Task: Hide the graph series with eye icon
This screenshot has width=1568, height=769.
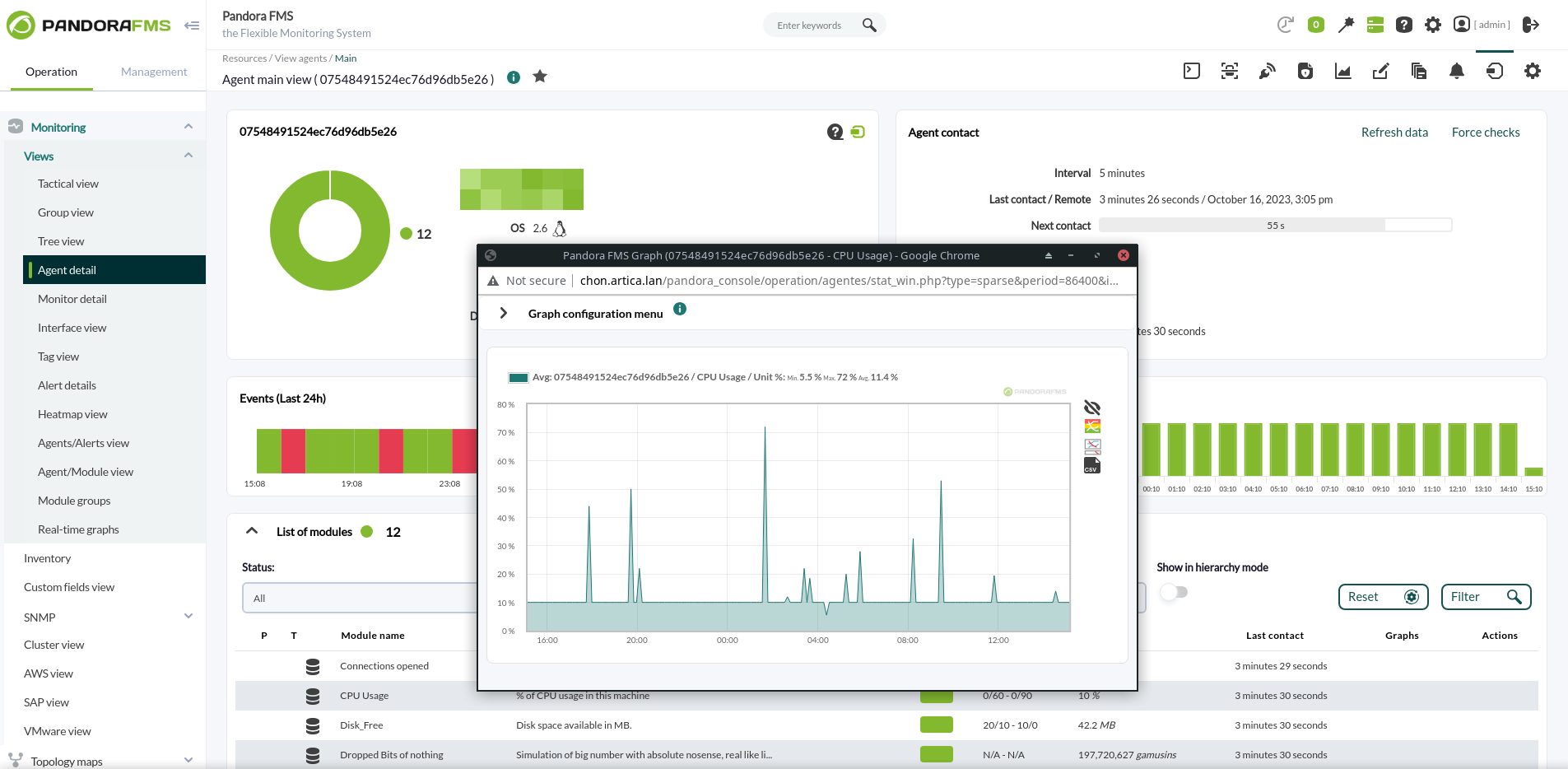Action: point(1092,408)
